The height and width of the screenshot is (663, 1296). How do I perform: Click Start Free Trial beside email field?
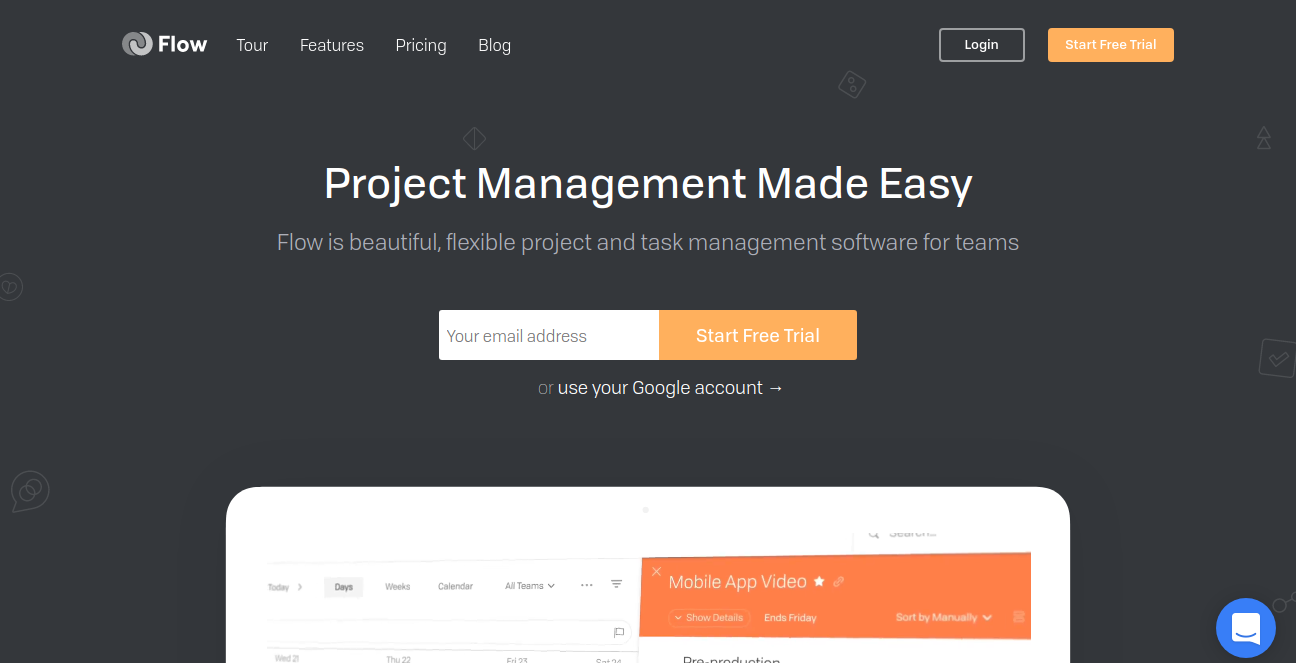[758, 335]
